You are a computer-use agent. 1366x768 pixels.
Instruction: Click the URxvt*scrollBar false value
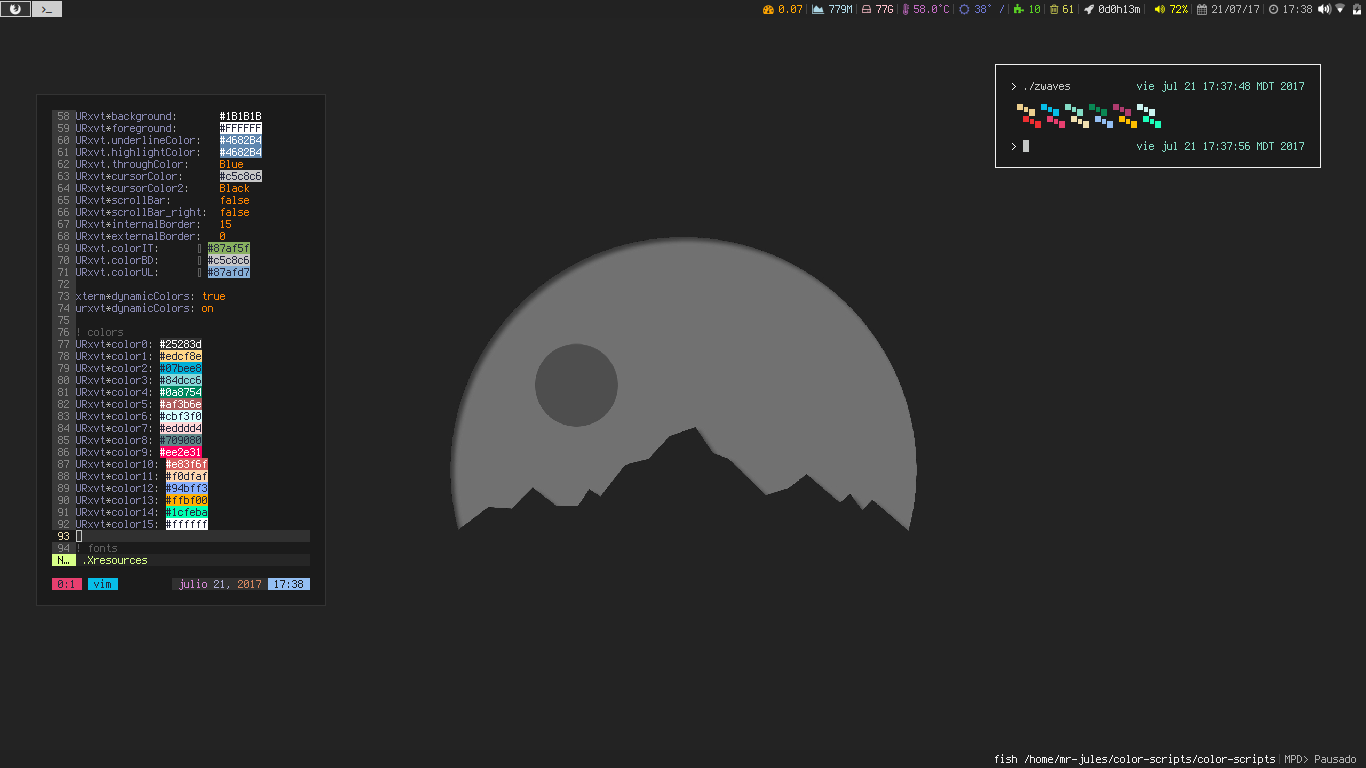pos(234,201)
